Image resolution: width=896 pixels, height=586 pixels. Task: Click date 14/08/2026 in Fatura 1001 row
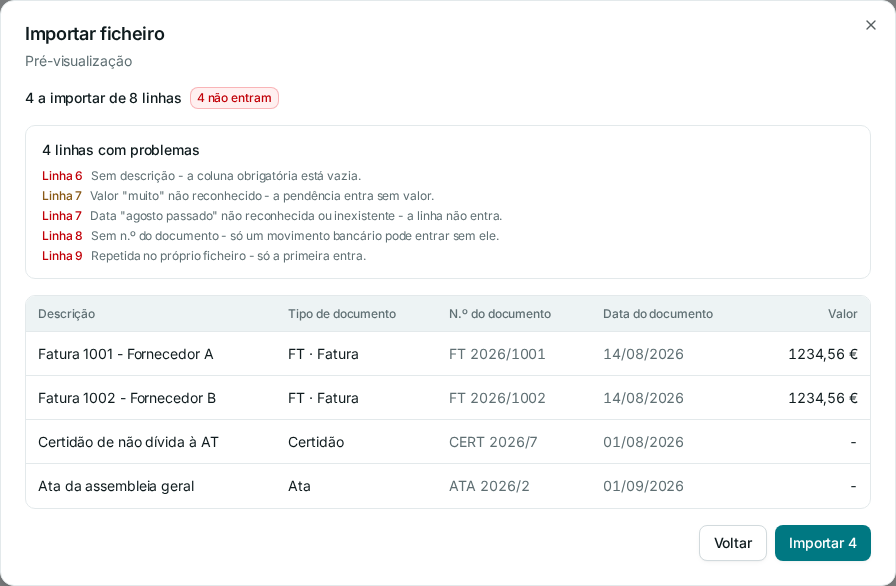643,354
